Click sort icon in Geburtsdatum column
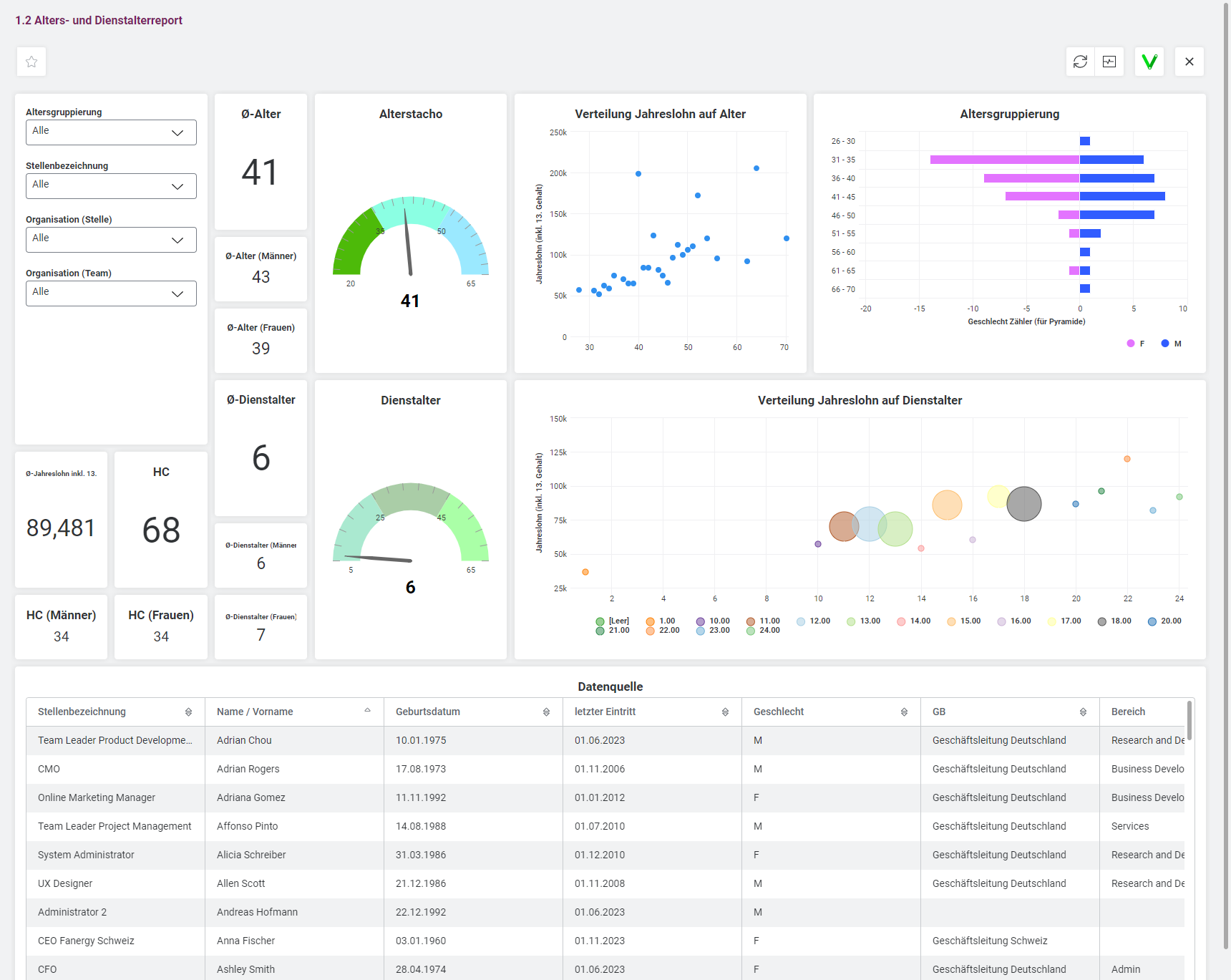1231x980 pixels. point(546,712)
